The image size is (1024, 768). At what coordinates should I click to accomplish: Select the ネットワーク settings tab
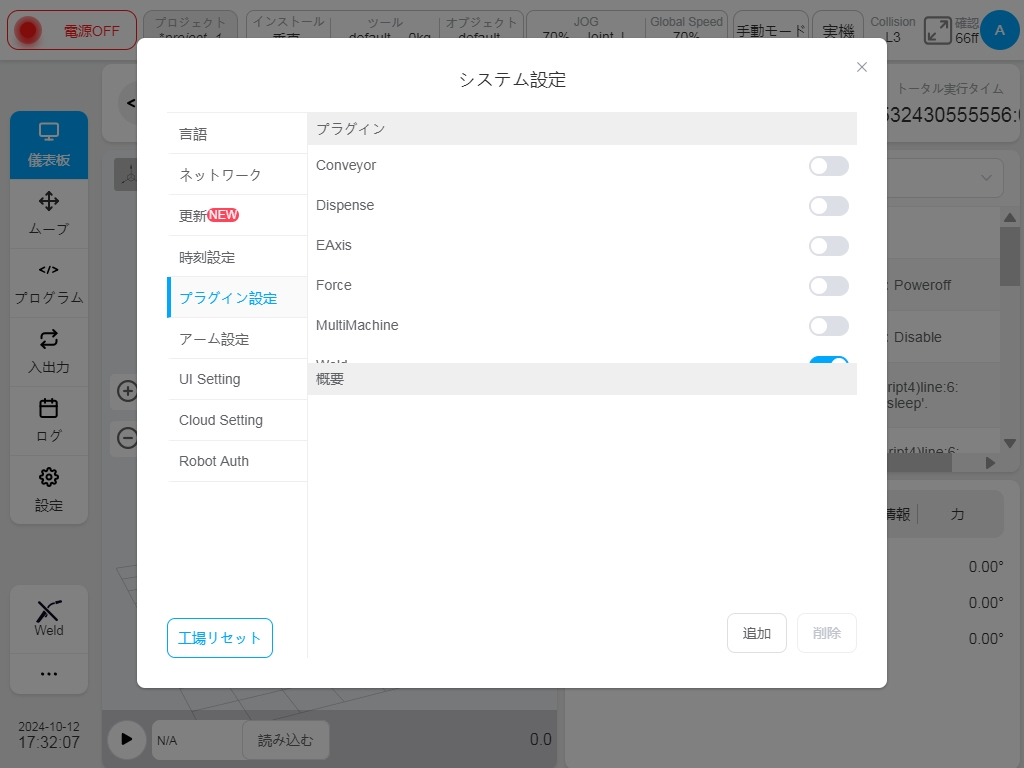pyautogui.click(x=237, y=175)
